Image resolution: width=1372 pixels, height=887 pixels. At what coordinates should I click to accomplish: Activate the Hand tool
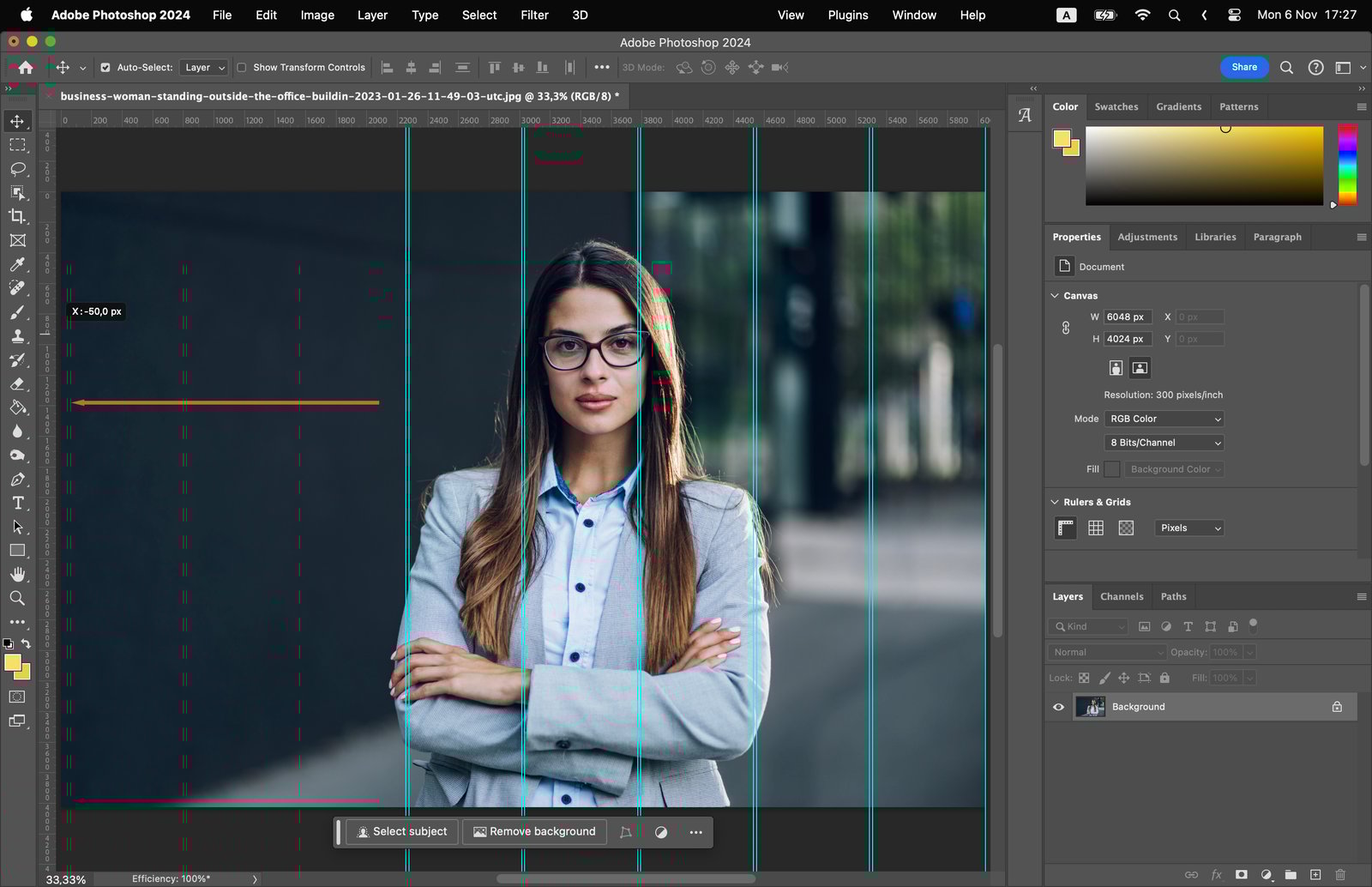(x=17, y=575)
